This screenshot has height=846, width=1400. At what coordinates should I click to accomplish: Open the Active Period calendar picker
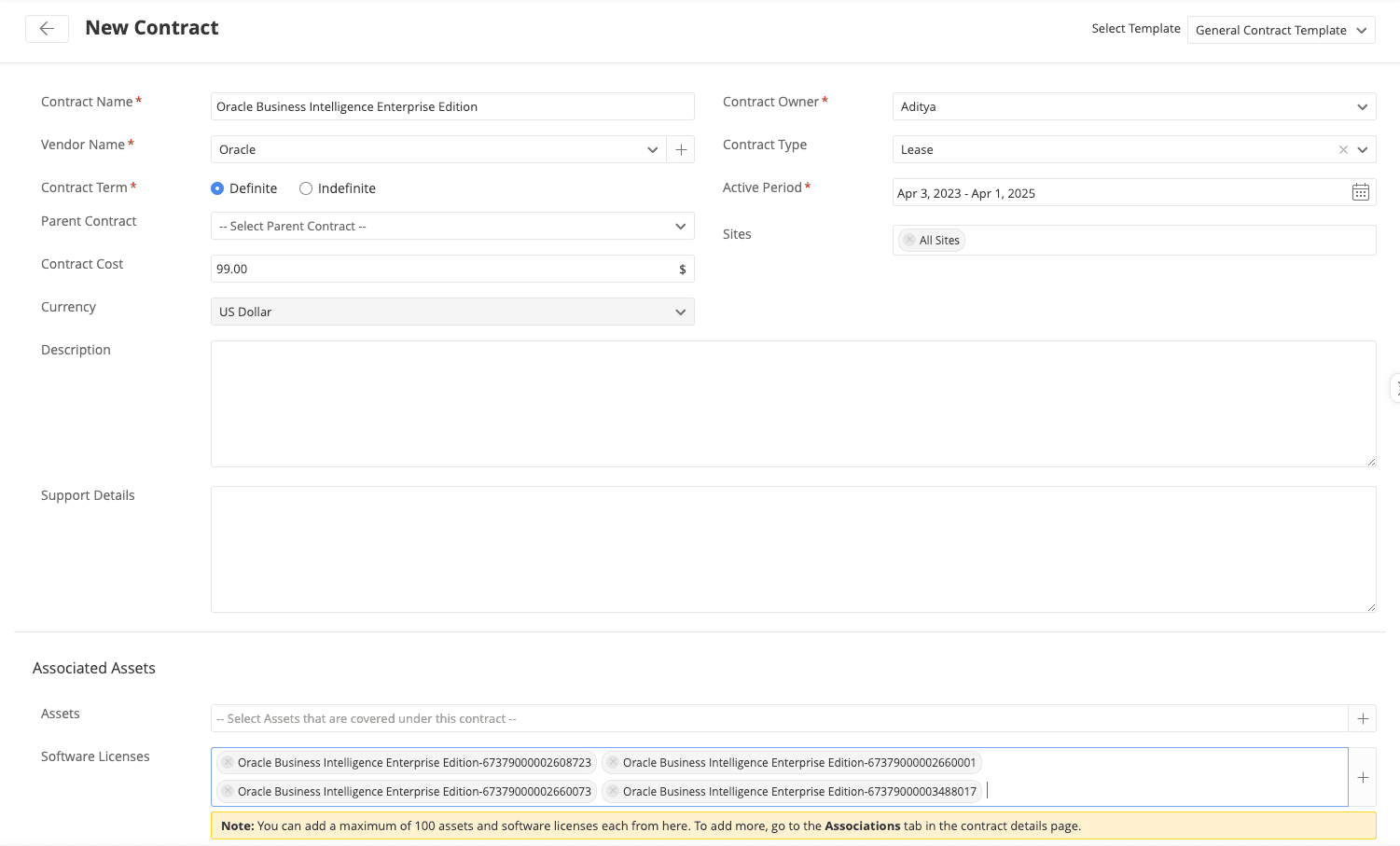(1361, 192)
